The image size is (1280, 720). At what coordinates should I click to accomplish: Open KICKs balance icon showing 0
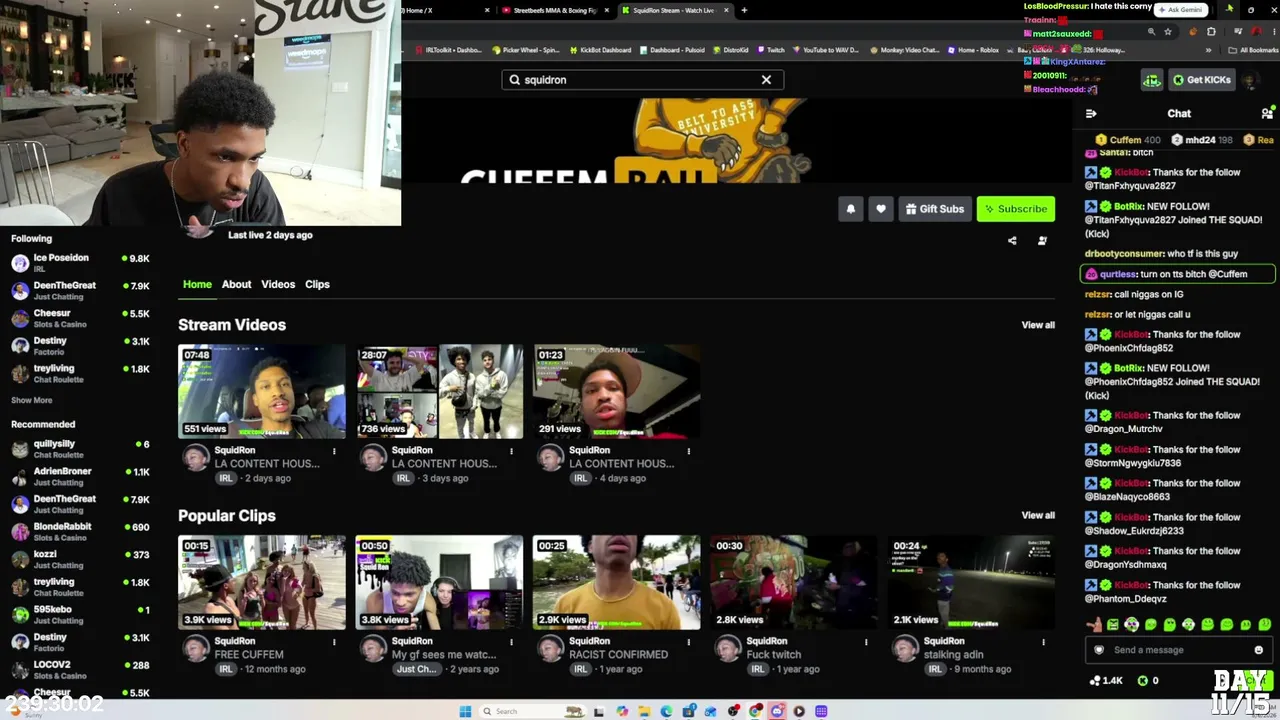pyautogui.click(x=1143, y=681)
